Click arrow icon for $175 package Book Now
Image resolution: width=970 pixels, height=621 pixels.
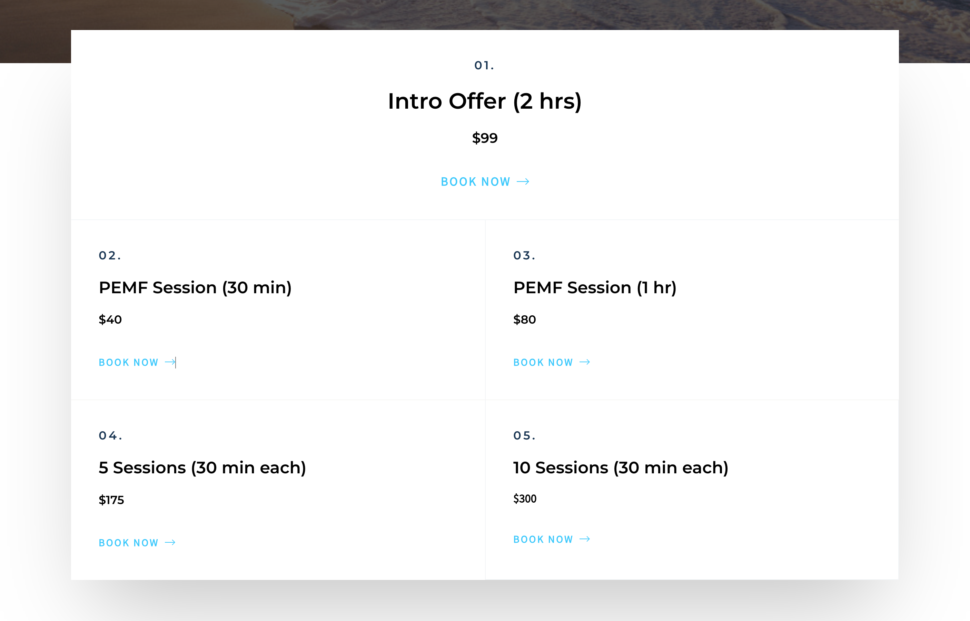170,543
